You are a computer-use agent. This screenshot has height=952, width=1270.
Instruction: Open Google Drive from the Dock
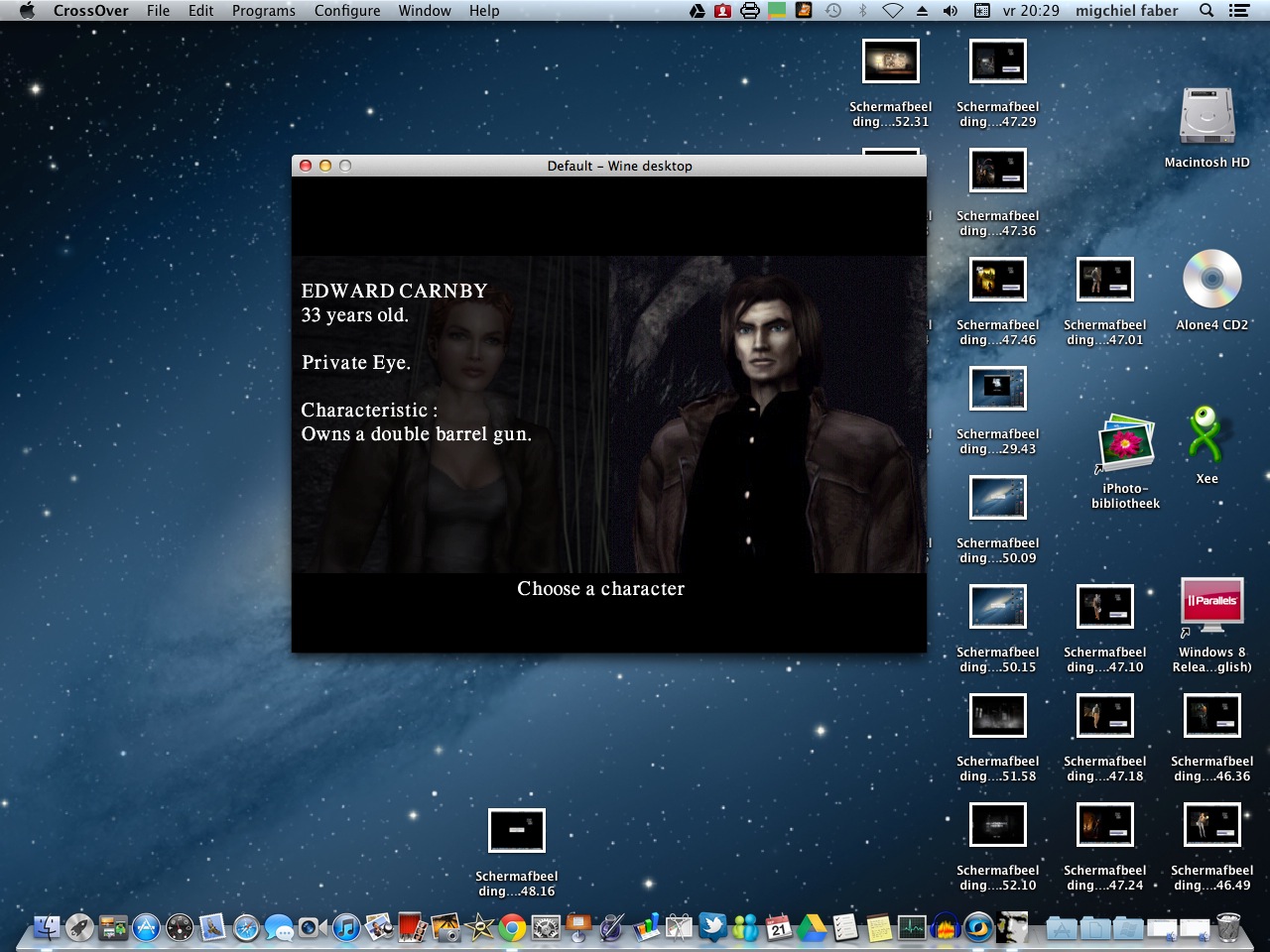812,930
